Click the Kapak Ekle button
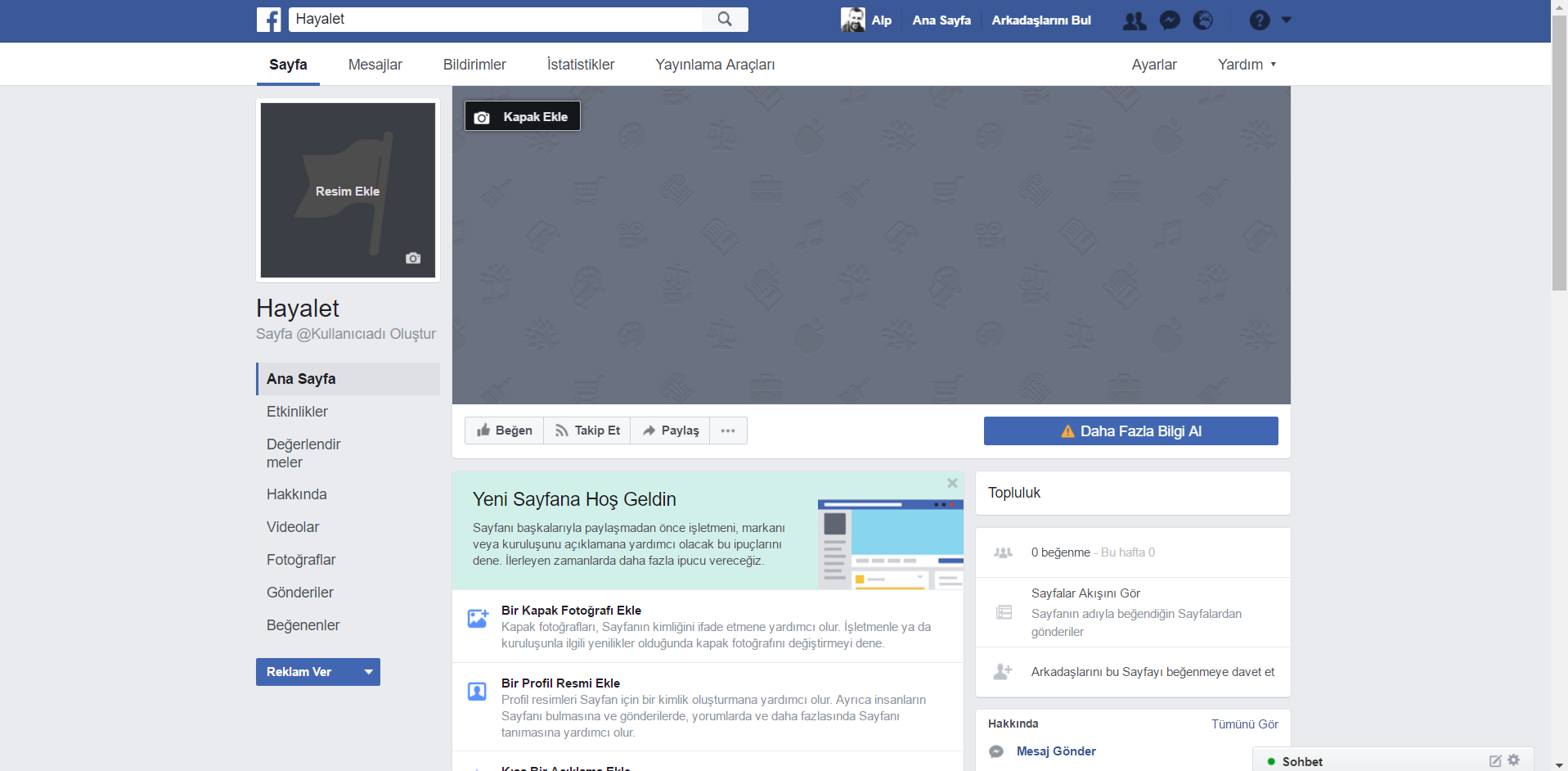This screenshot has height=771, width=1568. (523, 116)
